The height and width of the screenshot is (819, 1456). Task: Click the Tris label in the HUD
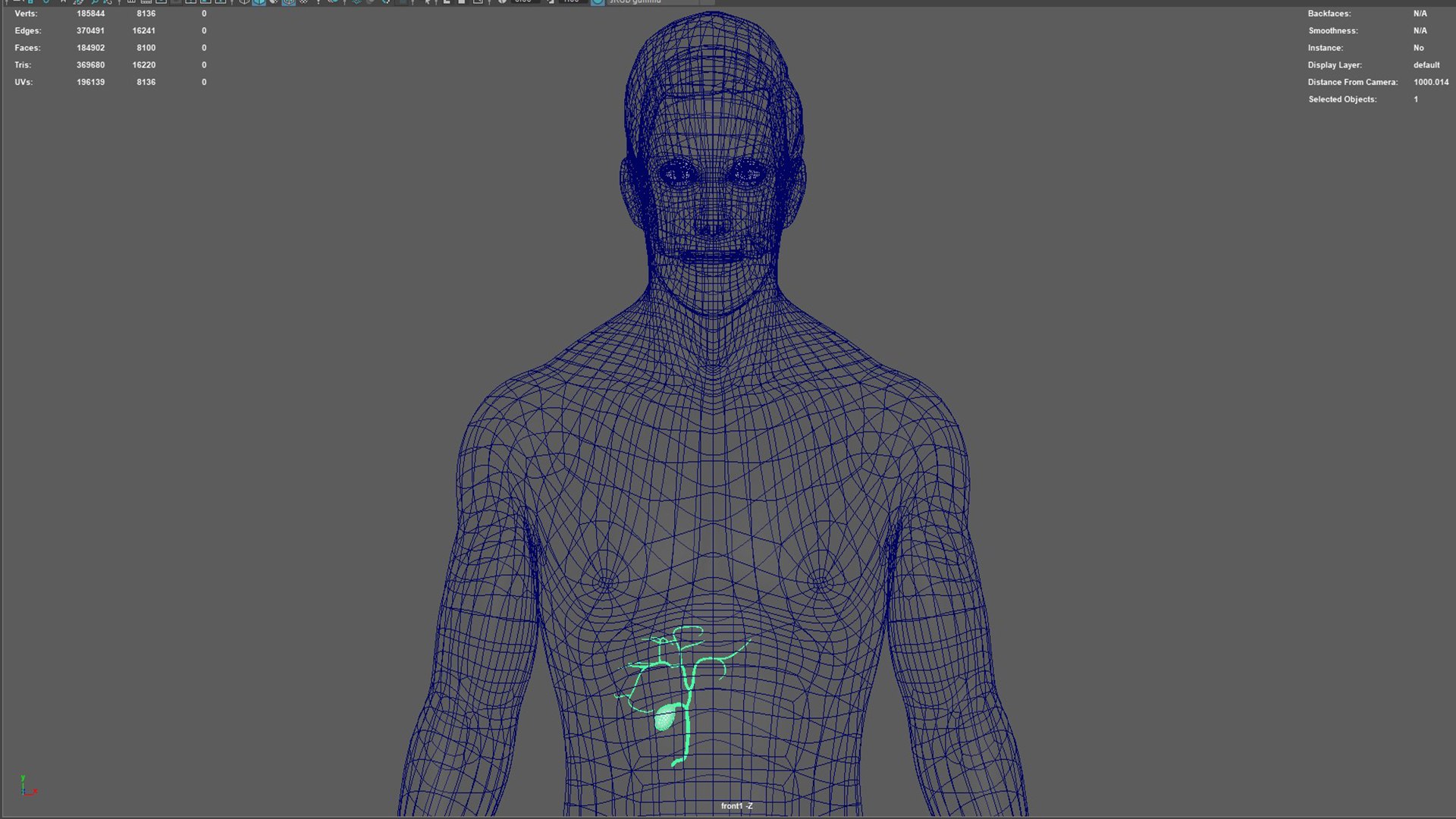coord(23,65)
